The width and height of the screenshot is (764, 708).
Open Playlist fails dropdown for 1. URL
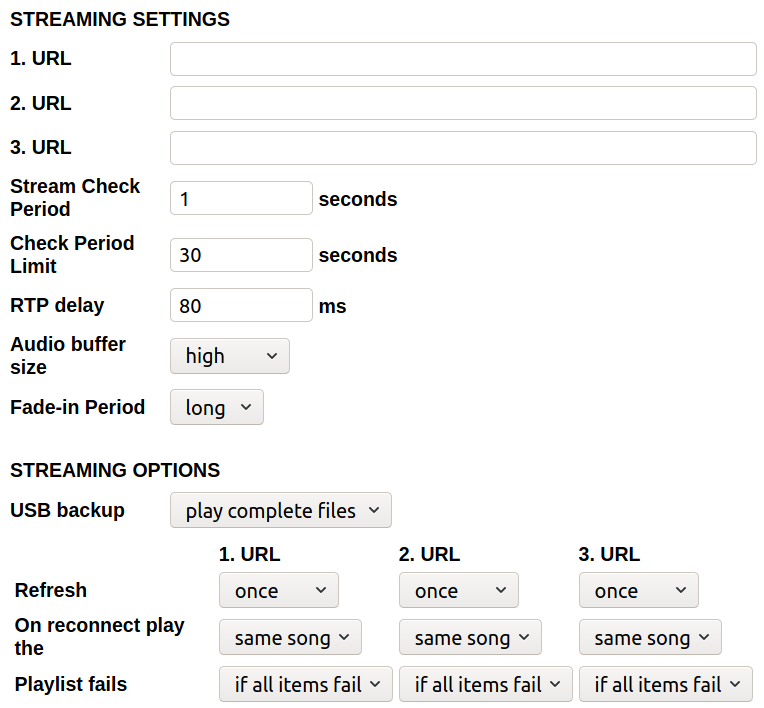point(306,684)
